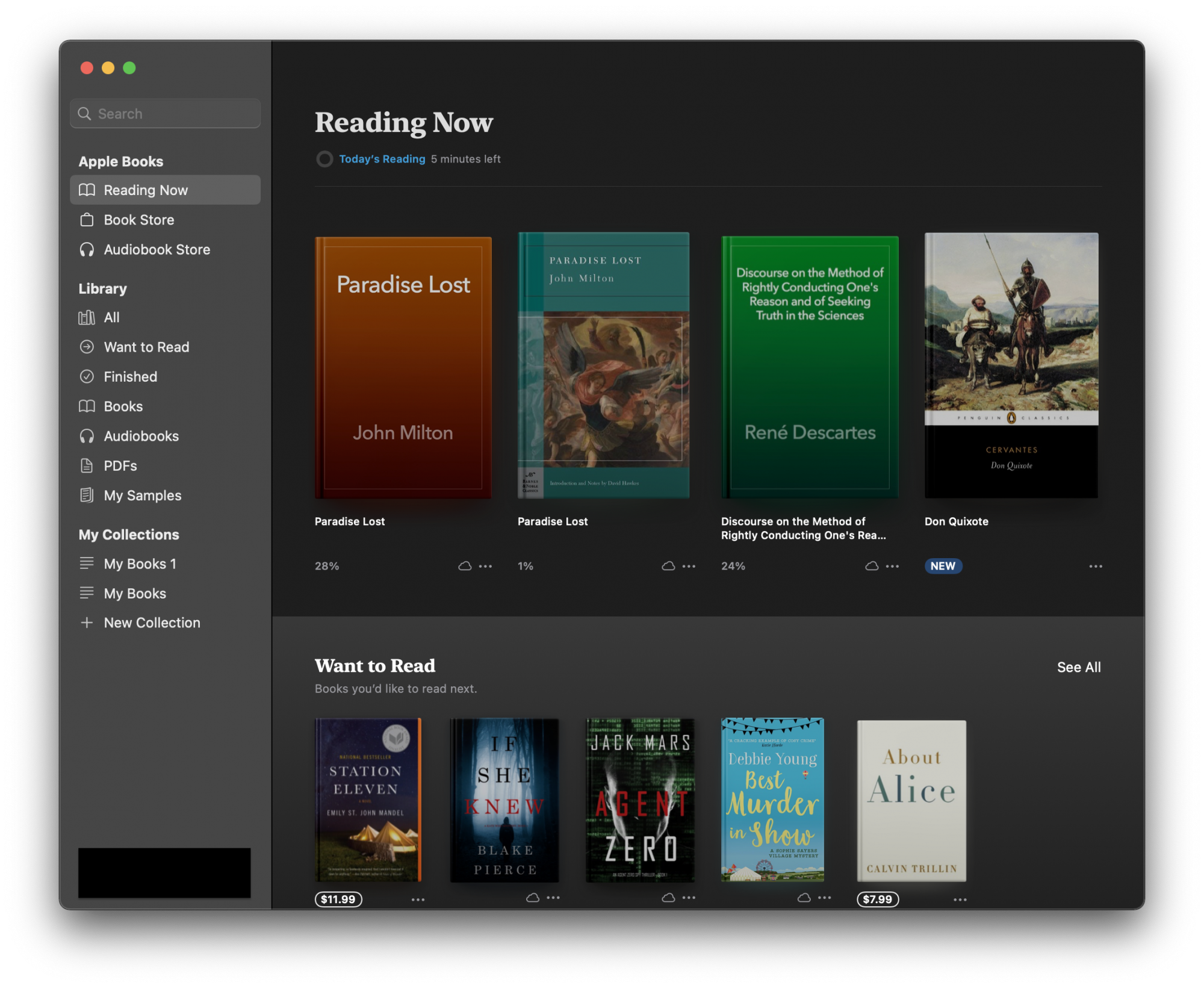
Task: Open the orange Paradise Lost book cover
Action: point(403,367)
